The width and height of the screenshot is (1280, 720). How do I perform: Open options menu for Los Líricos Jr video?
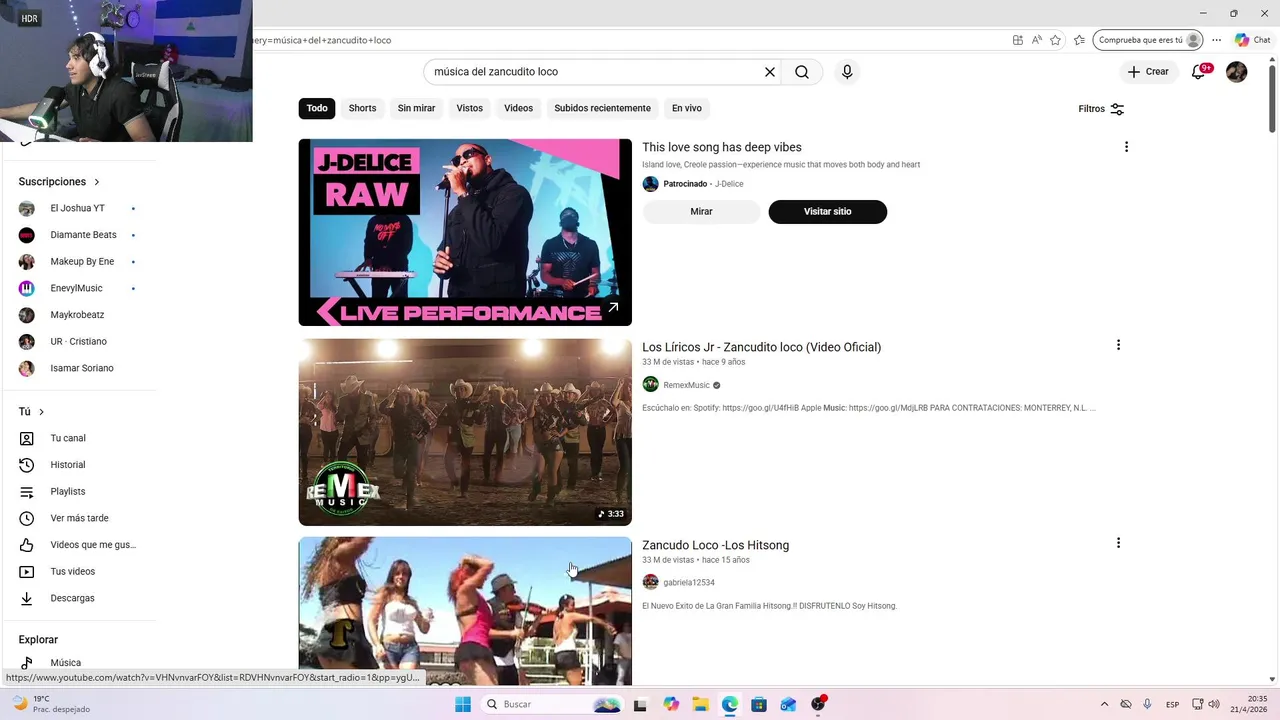[1118, 345]
